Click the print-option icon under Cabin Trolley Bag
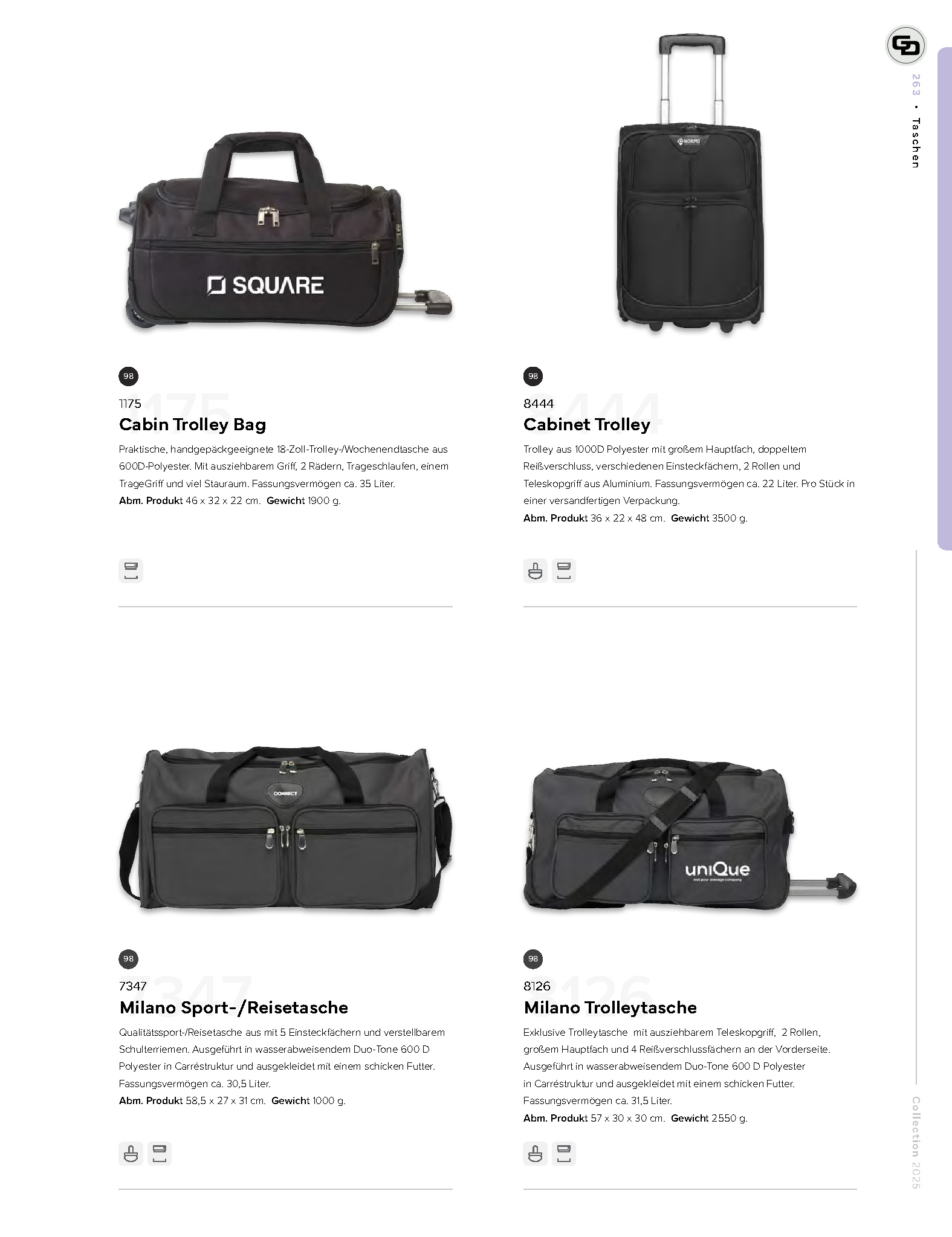Screen dimensions: 952x1237 coord(131,570)
